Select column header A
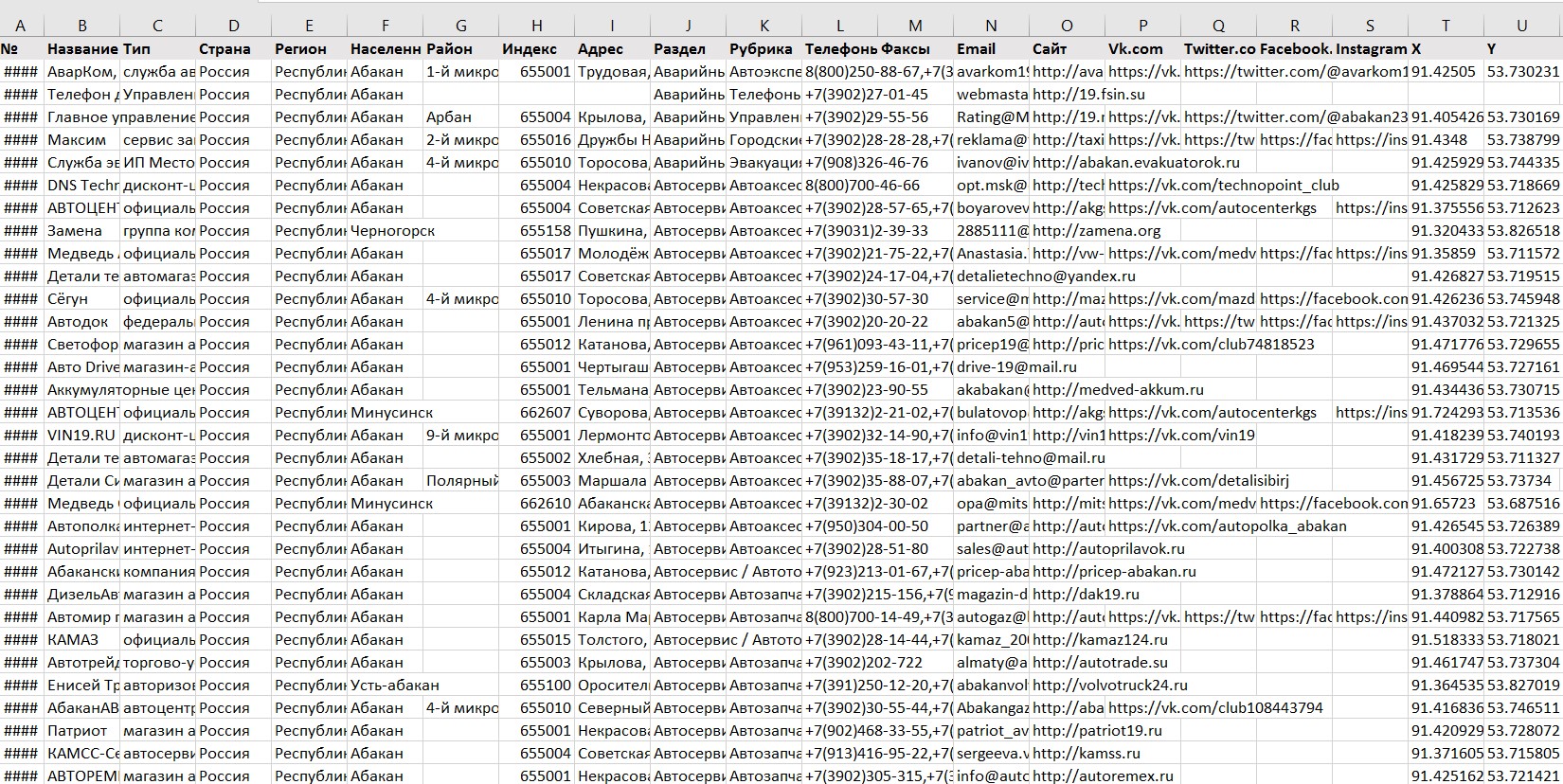The image size is (1563, 784). [20, 27]
